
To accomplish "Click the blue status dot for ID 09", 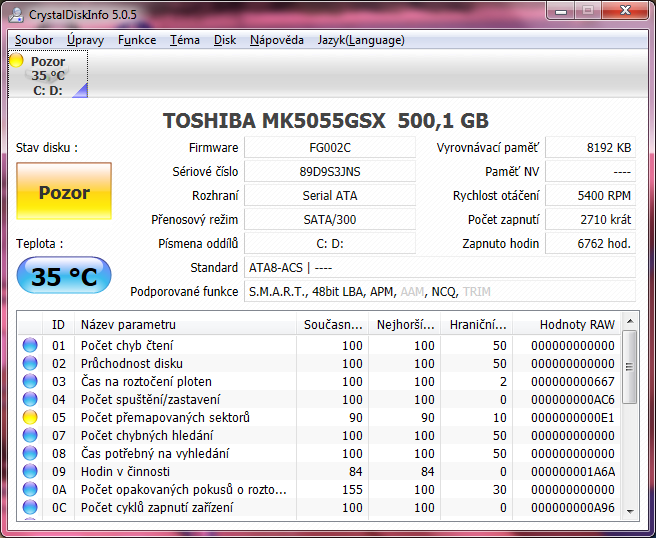I will pyautogui.click(x=30, y=471).
